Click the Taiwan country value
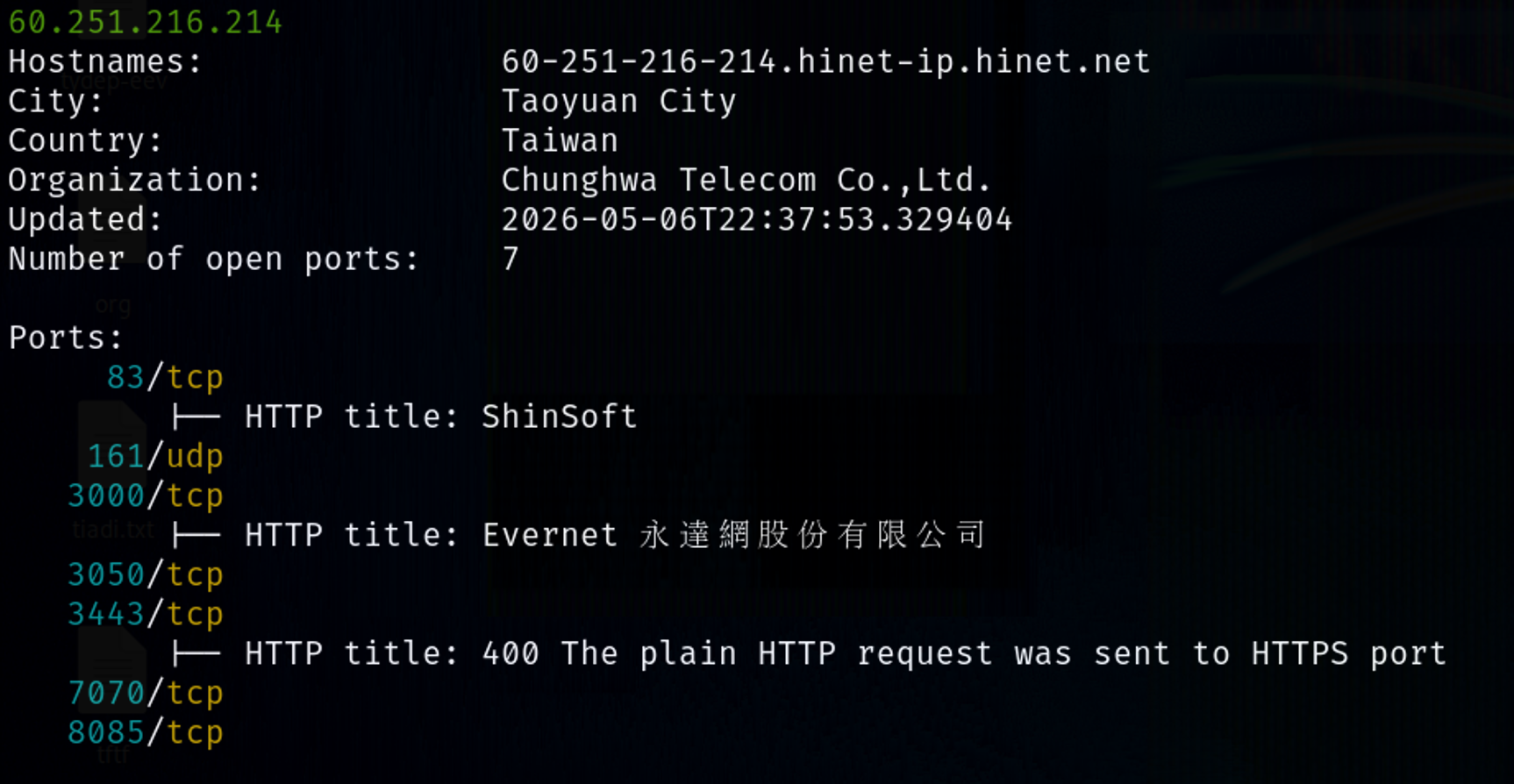1514x784 pixels. [560, 140]
